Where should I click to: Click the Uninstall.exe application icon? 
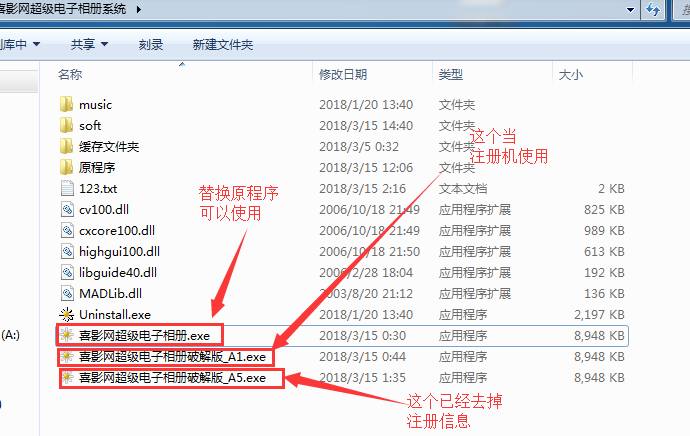(66, 315)
